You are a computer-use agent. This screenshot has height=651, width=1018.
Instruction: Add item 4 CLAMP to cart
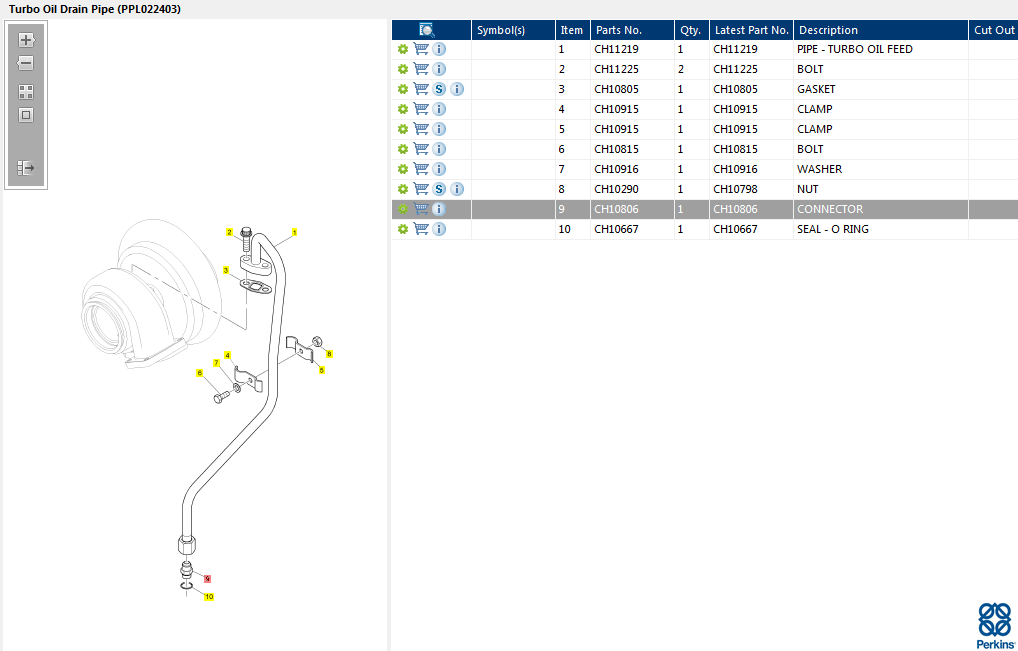coord(421,109)
